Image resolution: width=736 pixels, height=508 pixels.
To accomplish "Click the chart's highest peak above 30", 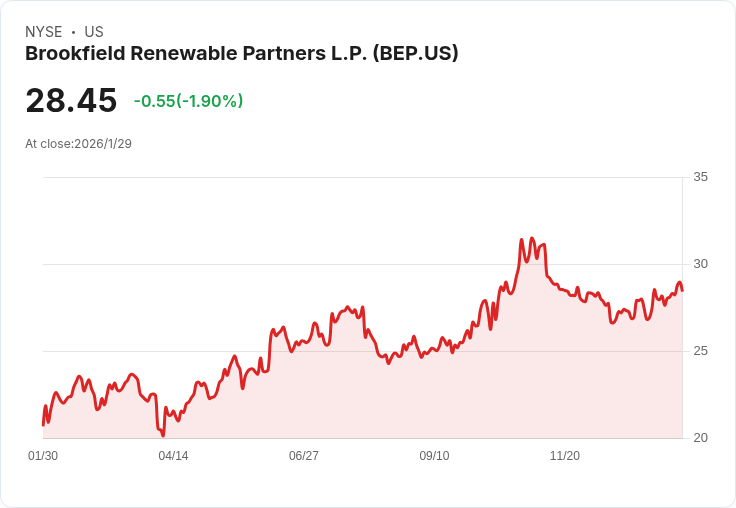I will coord(532,239).
